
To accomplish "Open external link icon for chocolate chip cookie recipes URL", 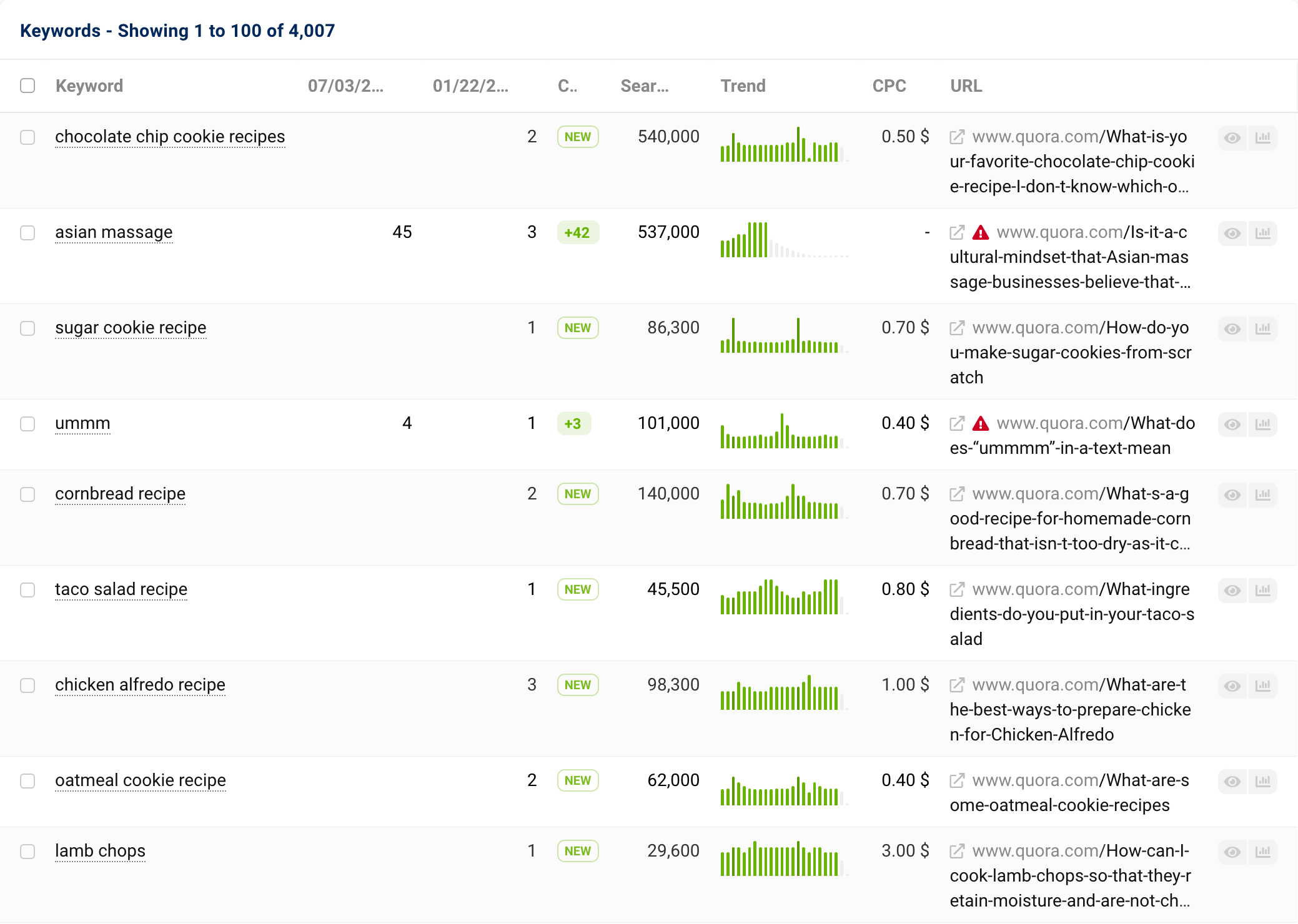I will pyautogui.click(x=957, y=137).
